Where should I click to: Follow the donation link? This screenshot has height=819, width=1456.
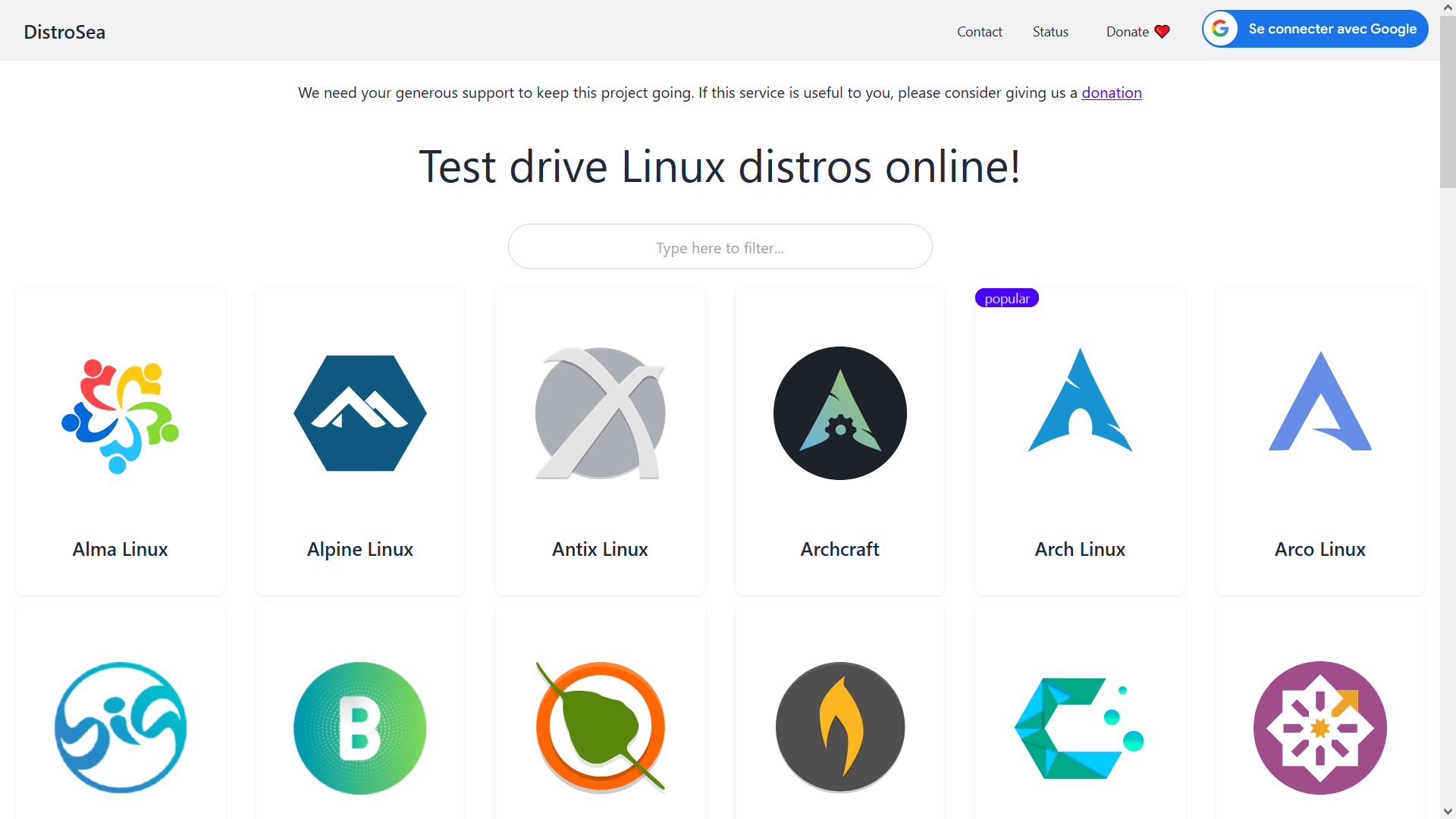tap(1111, 93)
